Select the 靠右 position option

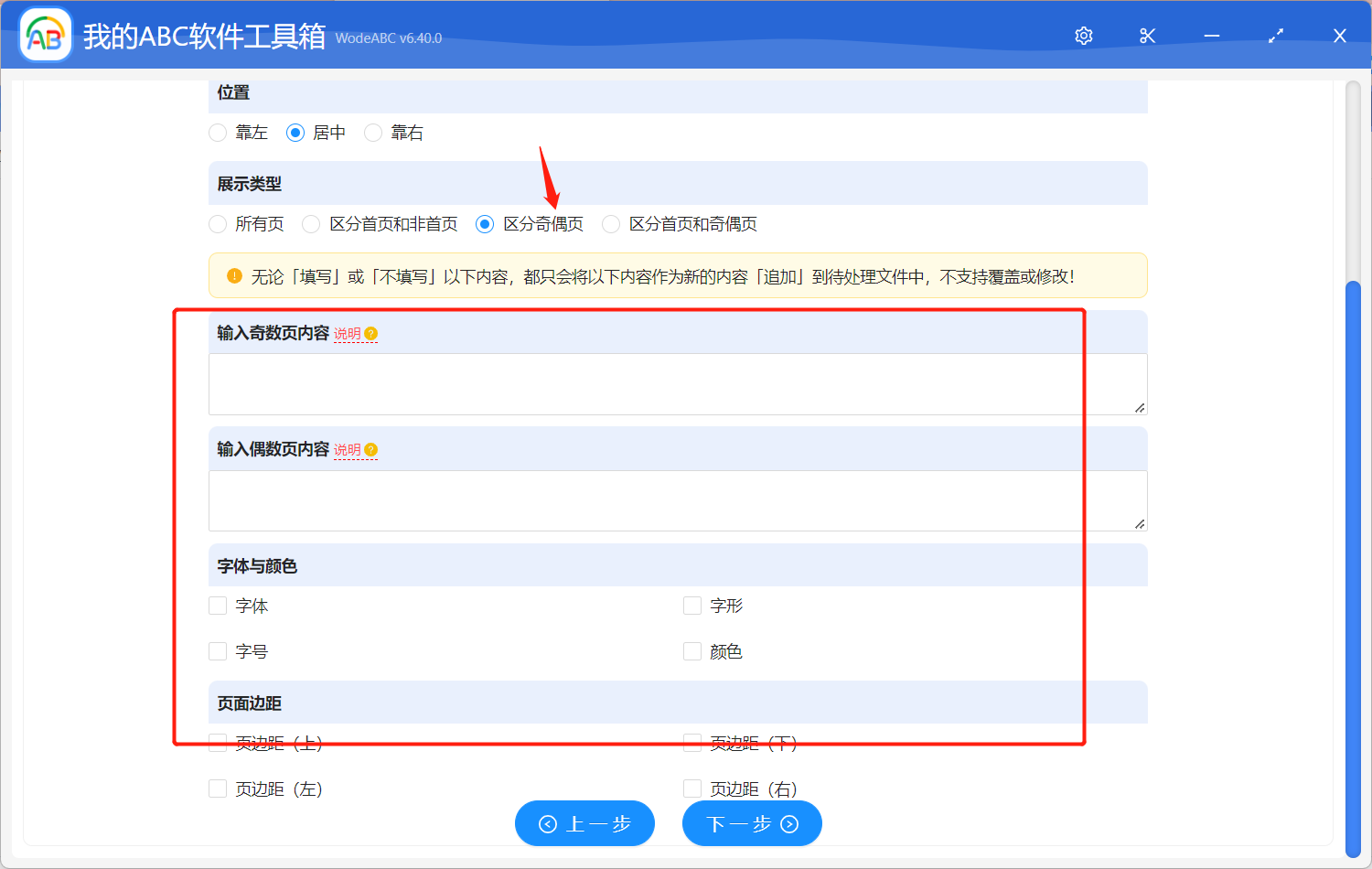[x=373, y=133]
